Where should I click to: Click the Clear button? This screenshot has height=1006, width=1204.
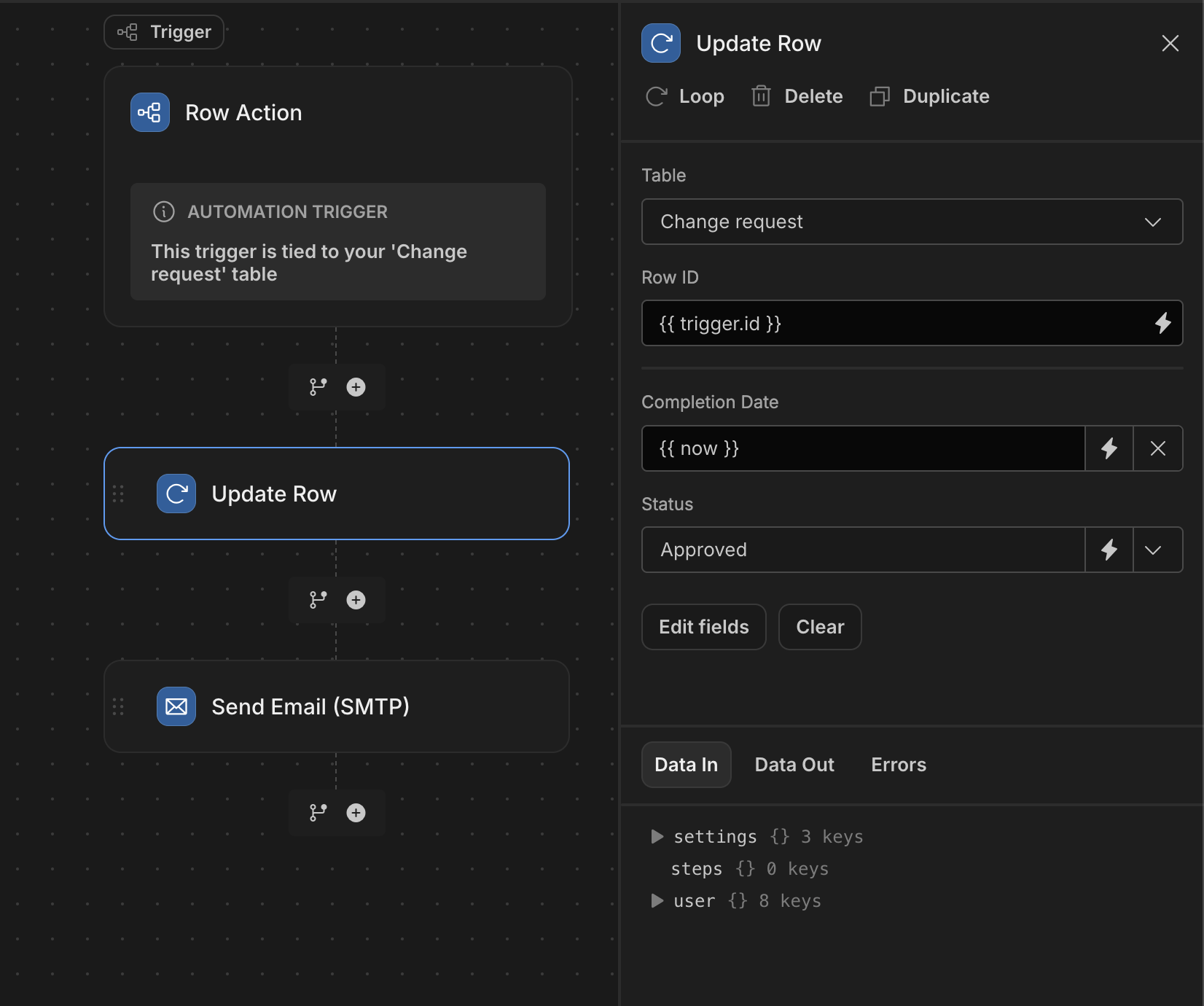(820, 627)
